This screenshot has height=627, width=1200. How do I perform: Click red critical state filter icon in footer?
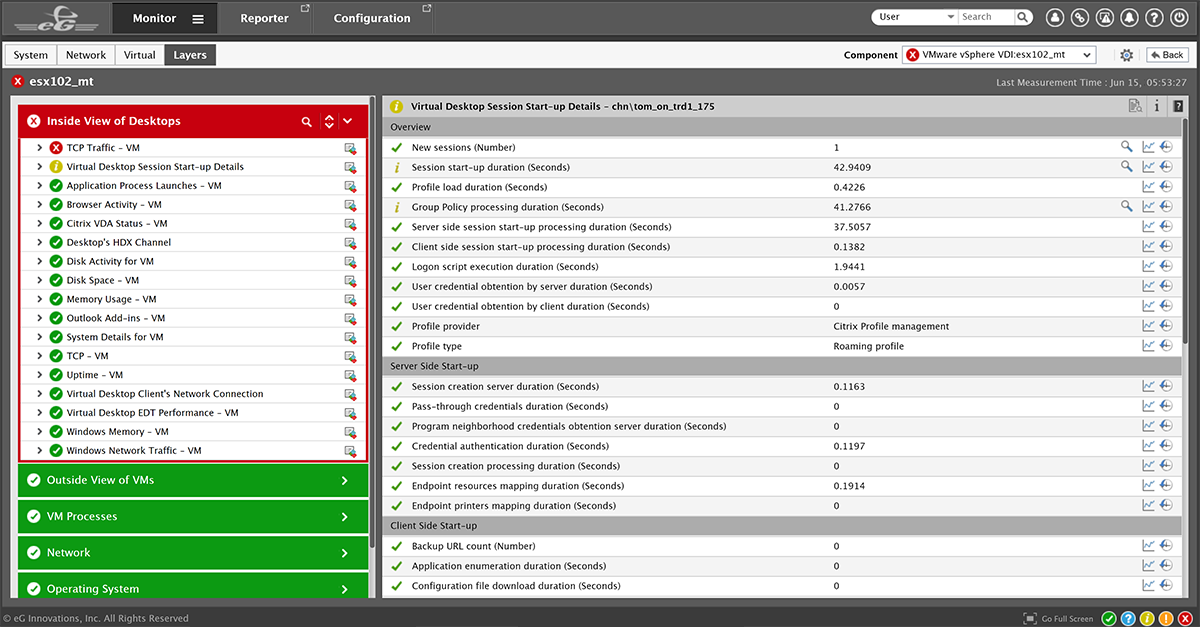pos(1185,618)
